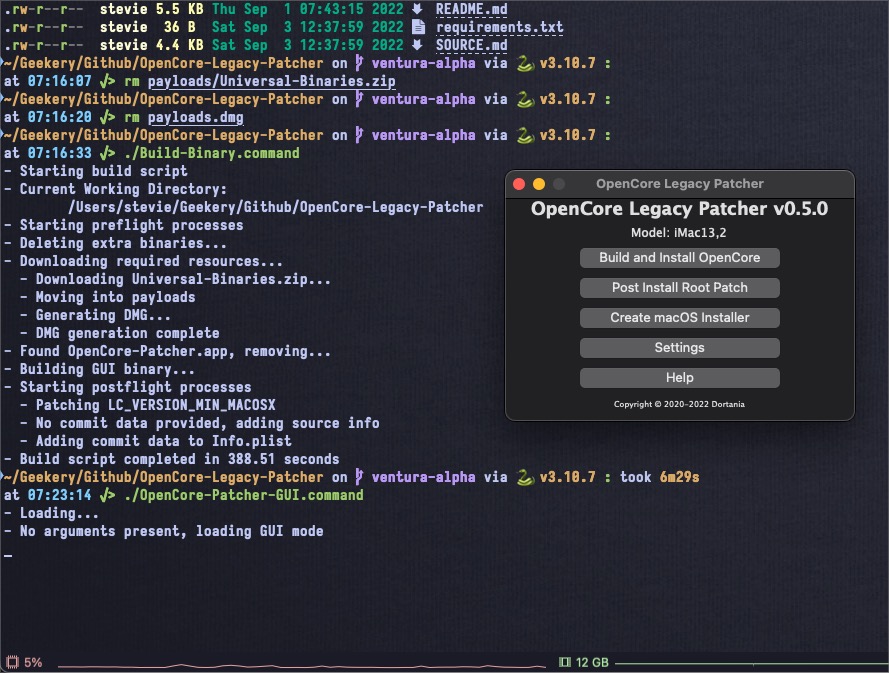Click 'Starting postflight processes' output line
This screenshot has height=673, width=889.
136,387
